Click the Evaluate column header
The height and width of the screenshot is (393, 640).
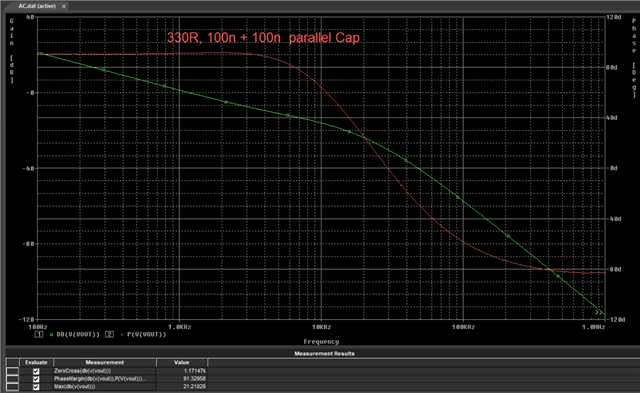tap(36, 362)
